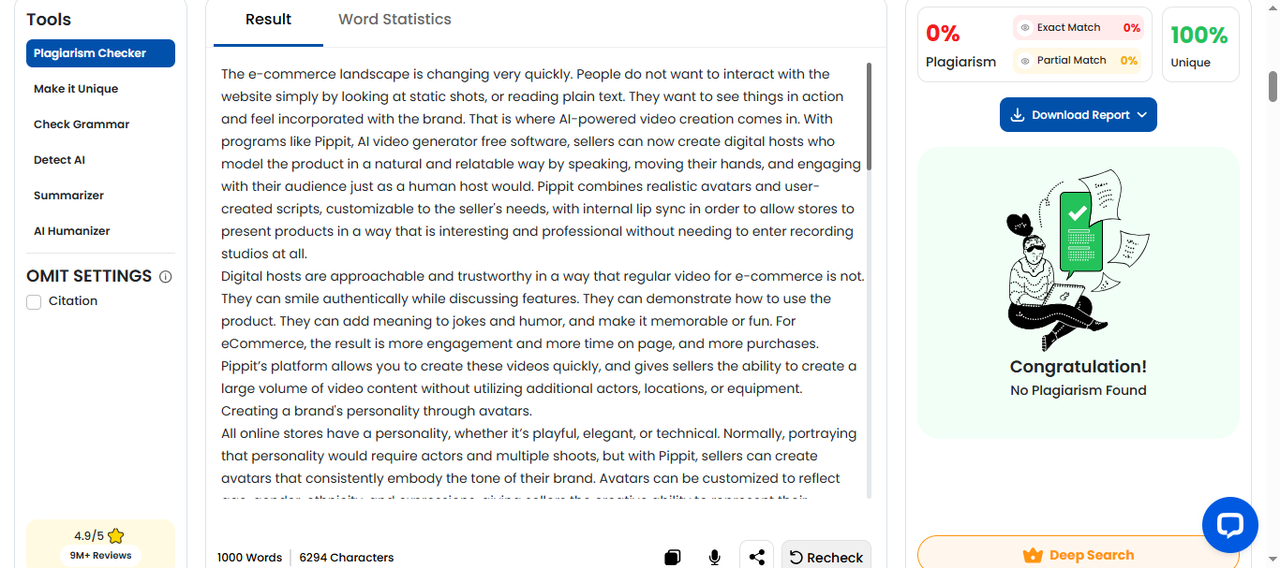
Task: Select the Result tab
Action: (x=268, y=19)
